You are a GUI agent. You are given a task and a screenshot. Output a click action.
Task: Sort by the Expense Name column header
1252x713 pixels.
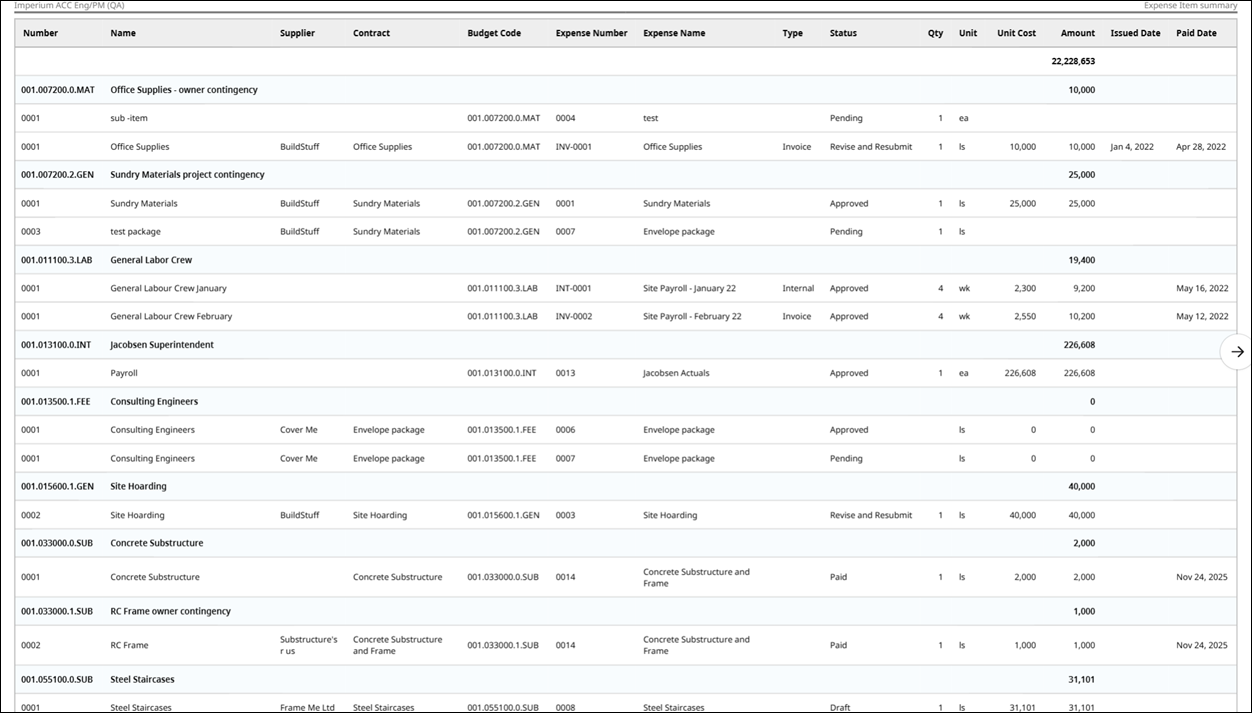(674, 33)
